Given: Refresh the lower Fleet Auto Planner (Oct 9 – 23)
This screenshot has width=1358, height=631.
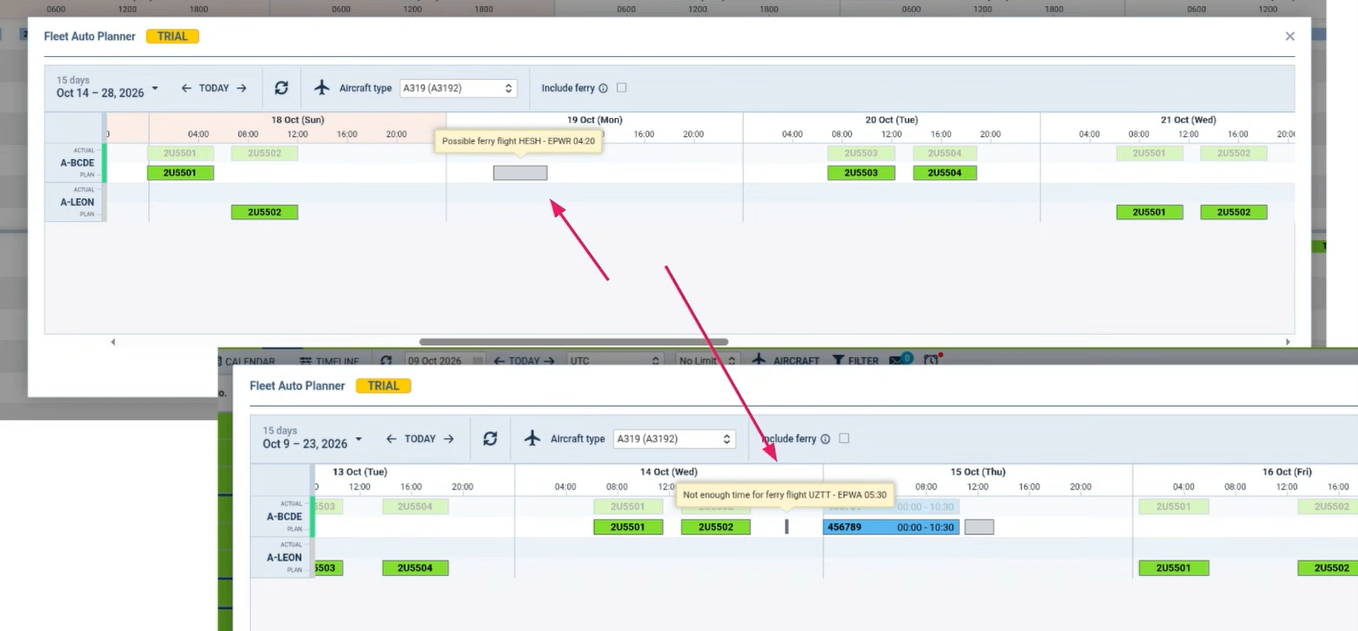Looking at the screenshot, I should pos(490,439).
